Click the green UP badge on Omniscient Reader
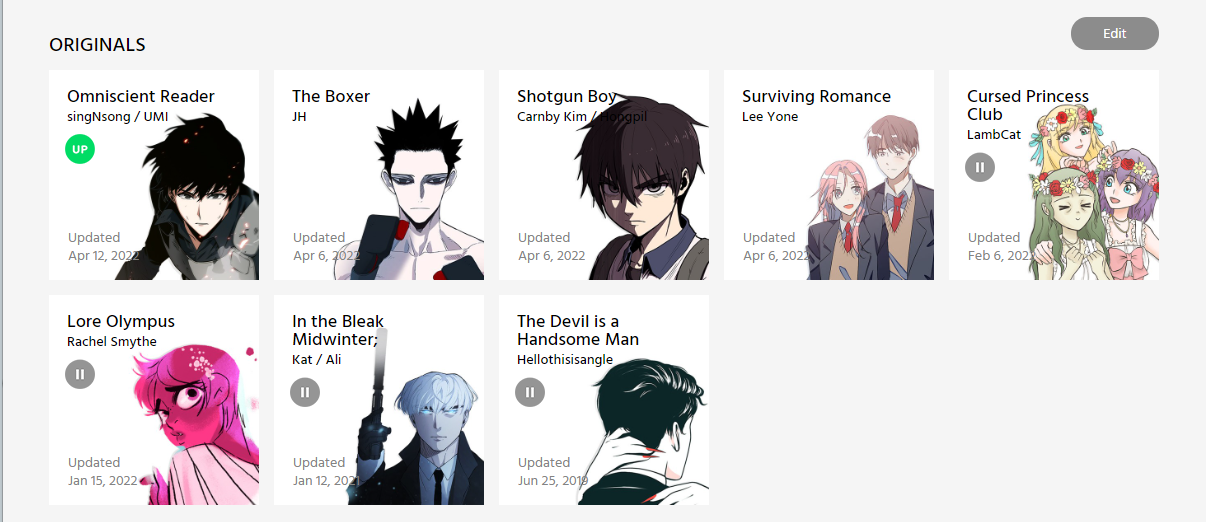1206x522 pixels. 80,150
